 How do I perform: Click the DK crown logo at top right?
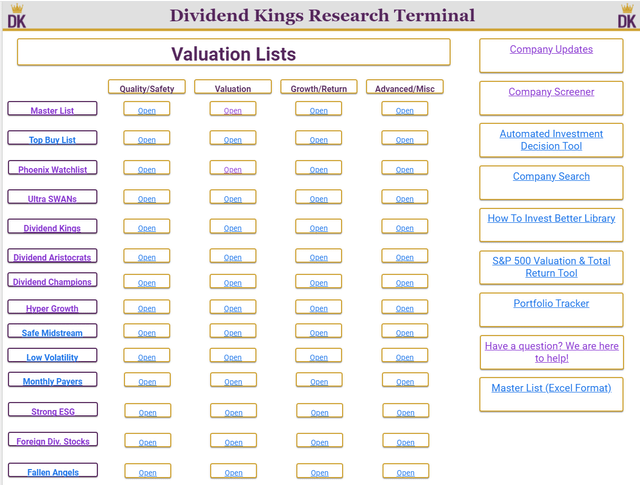click(x=627, y=16)
